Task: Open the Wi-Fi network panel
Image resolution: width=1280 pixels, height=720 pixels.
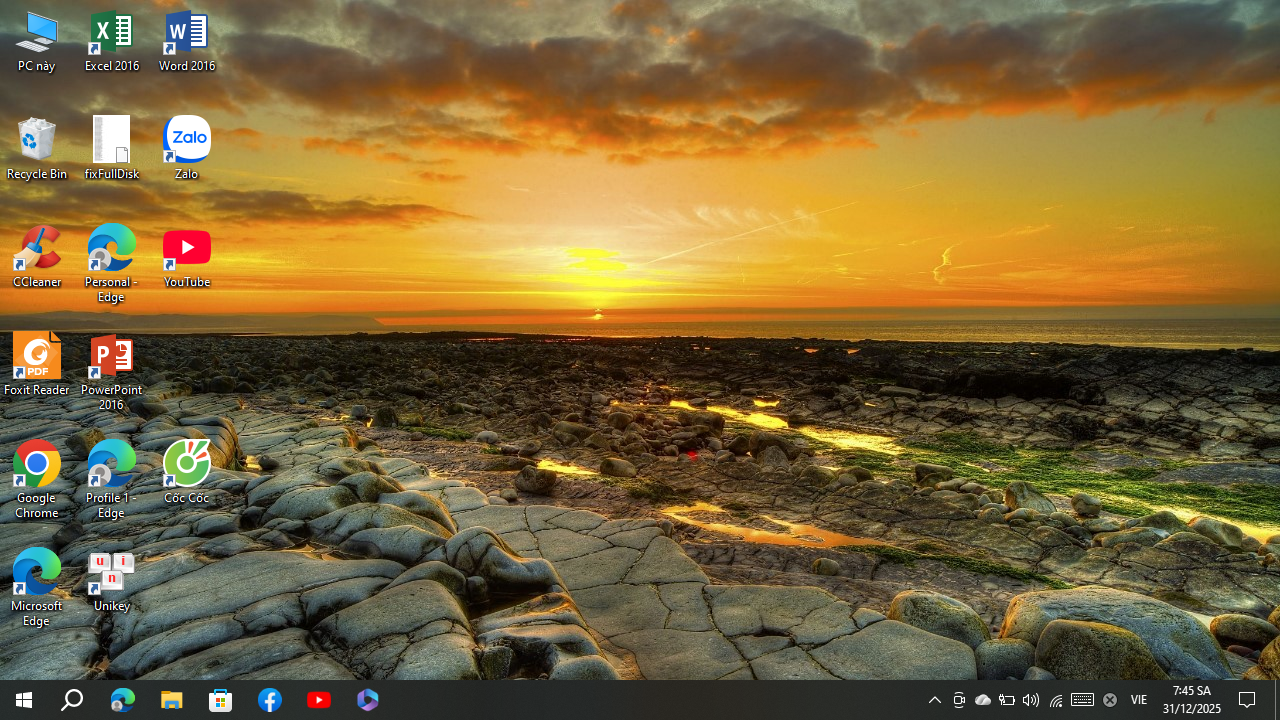Action: coord(1056,700)
